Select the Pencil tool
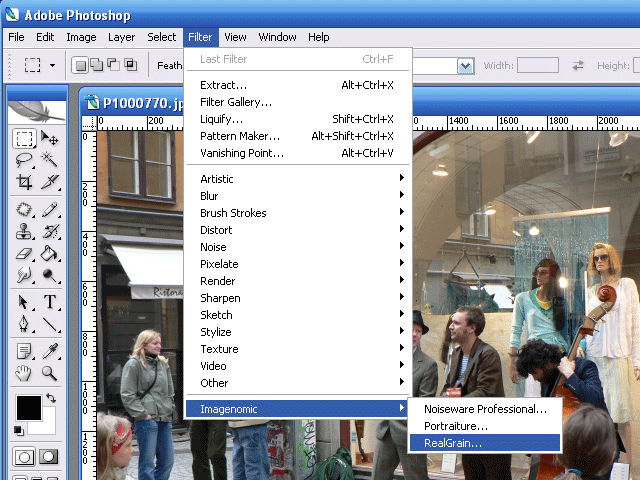 pyautogui.click(x=50, y=210)
